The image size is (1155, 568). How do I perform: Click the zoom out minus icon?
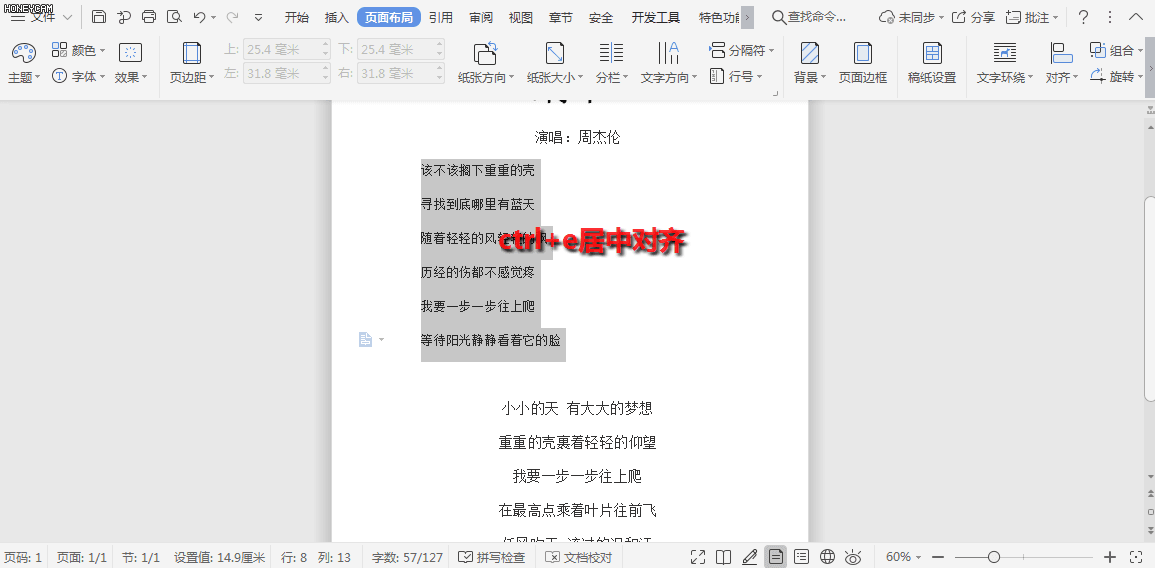tap(938, 557)
